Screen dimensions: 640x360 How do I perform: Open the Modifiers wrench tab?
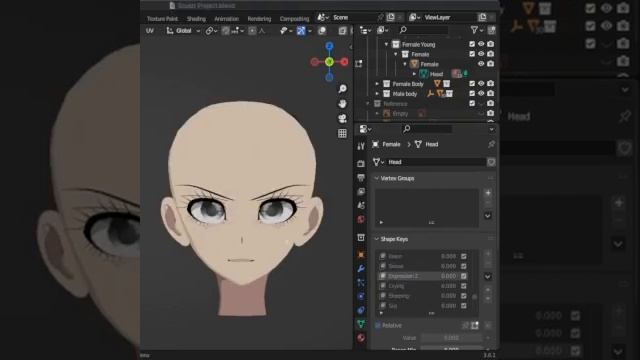(361, 269)
